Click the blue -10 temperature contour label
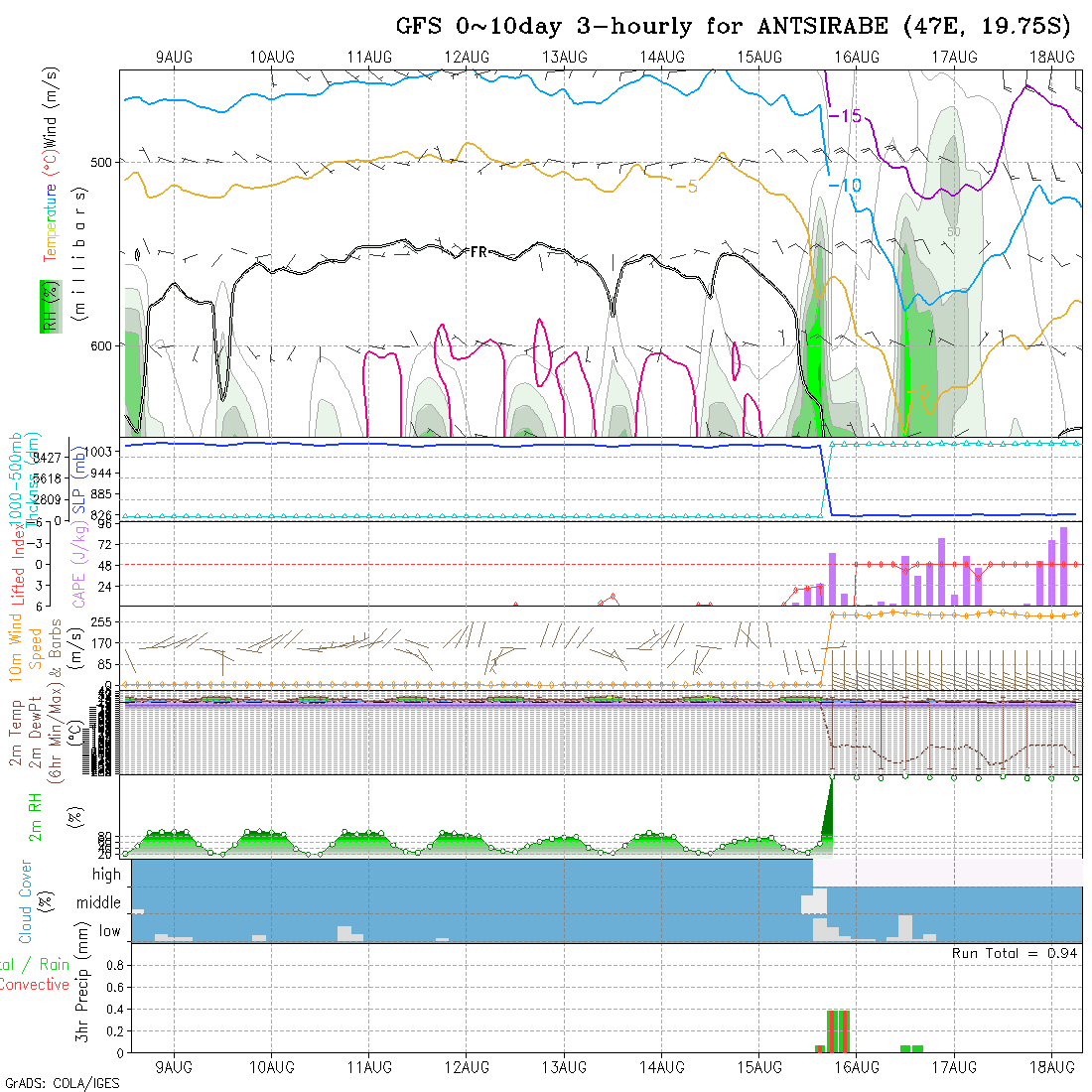The image size is (1092, 1092). click(x=846, y=186)
